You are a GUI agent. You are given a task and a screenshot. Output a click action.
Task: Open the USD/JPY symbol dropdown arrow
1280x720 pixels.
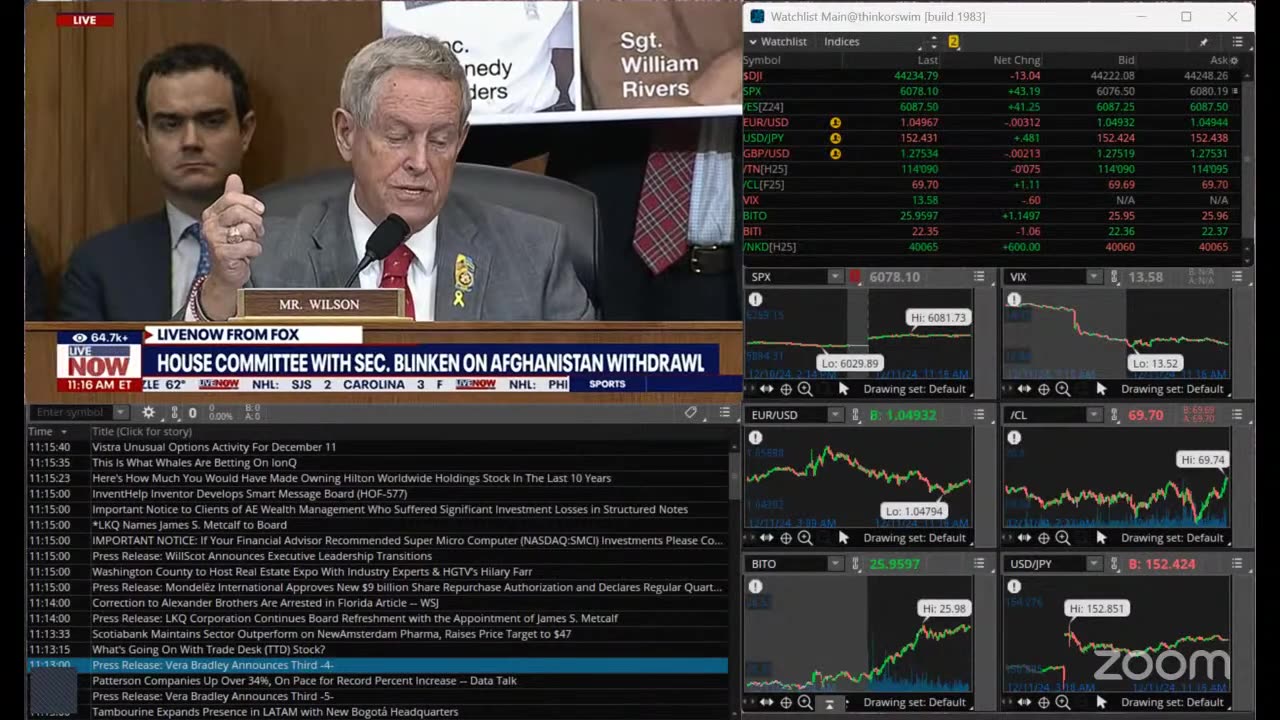(x=1093, y=564)
